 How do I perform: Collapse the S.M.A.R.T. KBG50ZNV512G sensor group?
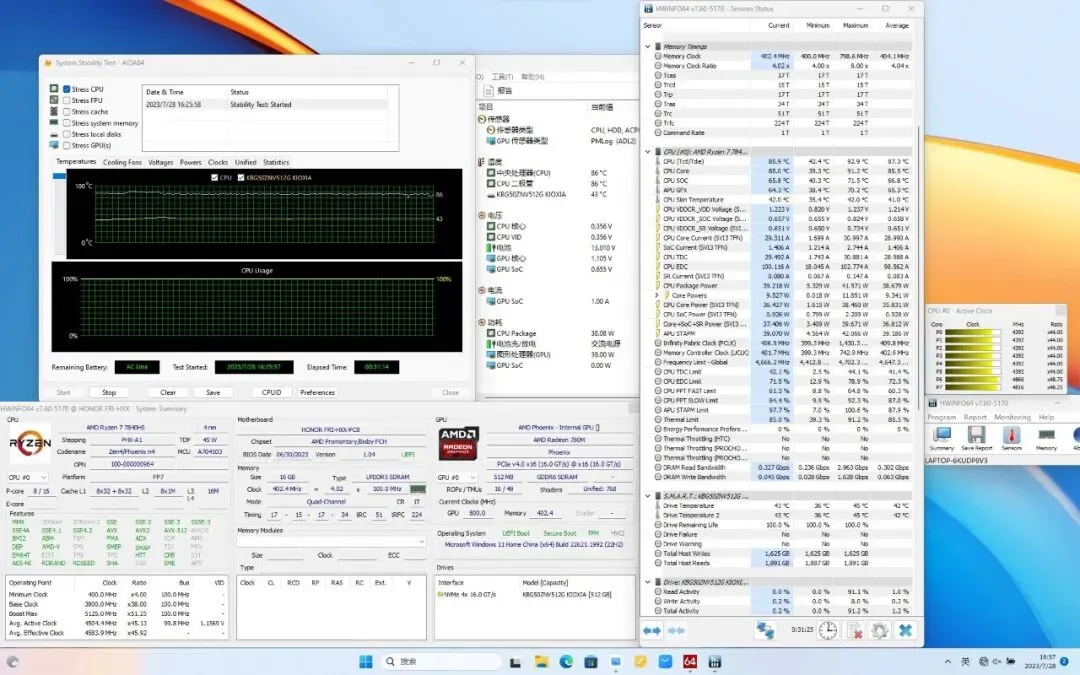647,496
